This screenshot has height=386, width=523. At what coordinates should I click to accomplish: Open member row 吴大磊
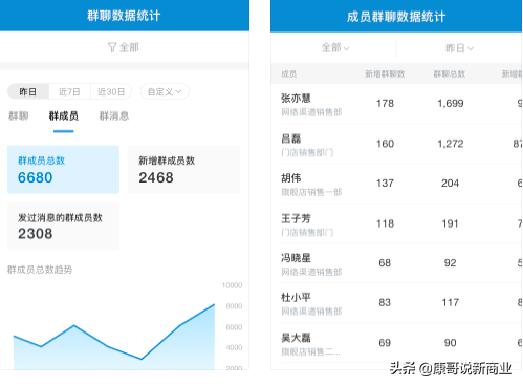click(x=396, y=343)
